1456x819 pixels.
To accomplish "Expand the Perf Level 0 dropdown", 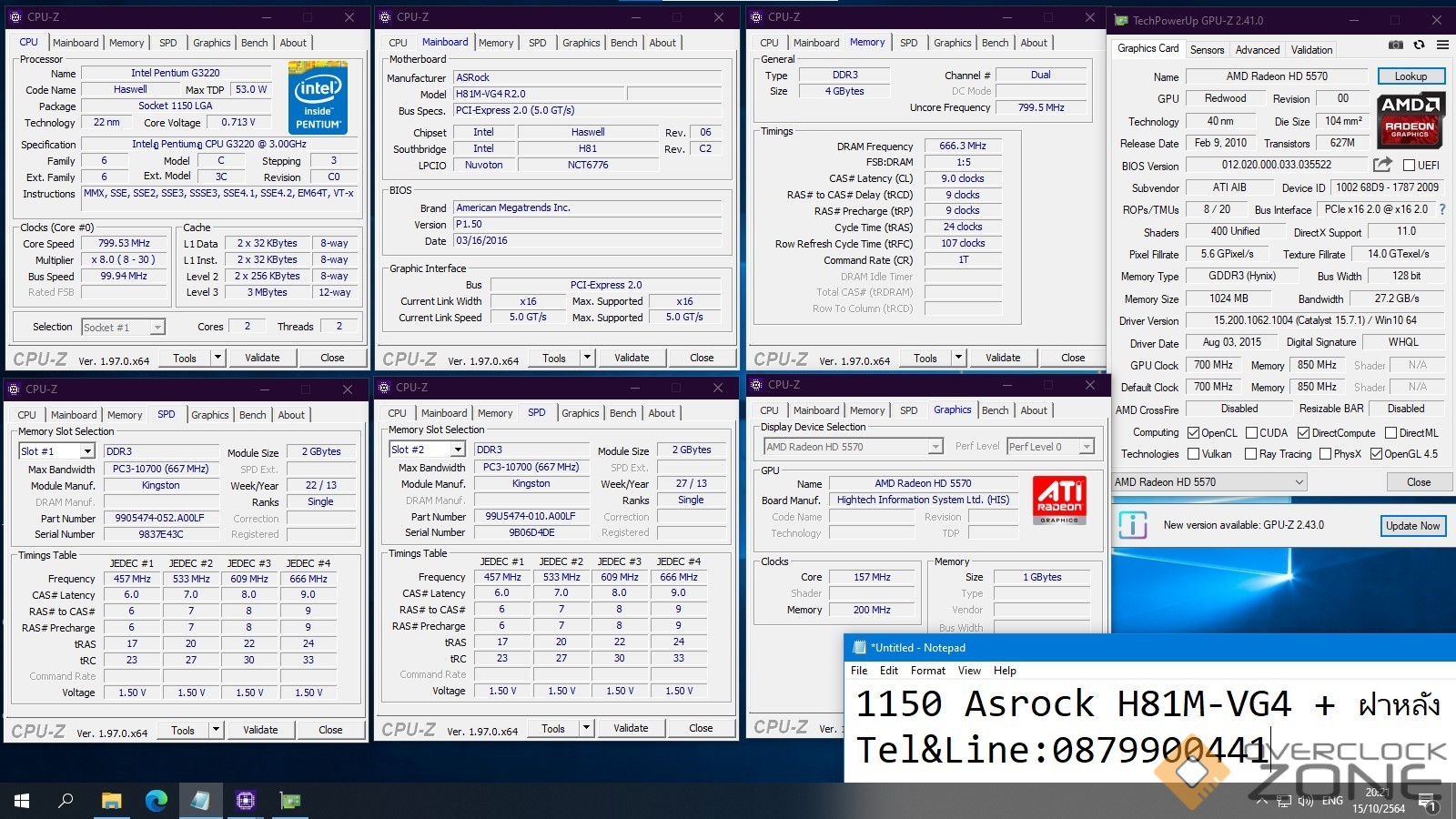I will point(1086,447).
